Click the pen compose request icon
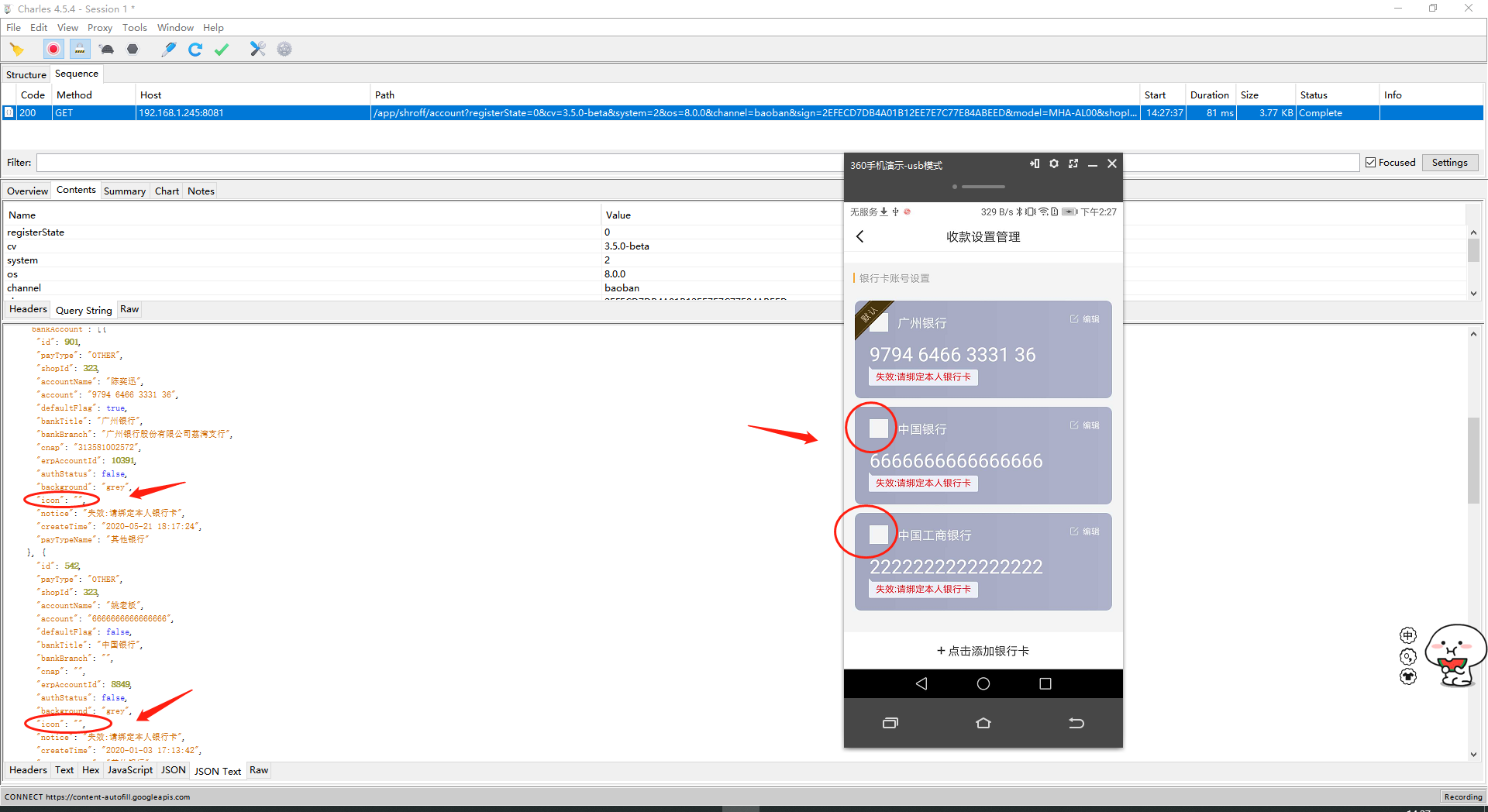The height and width of the screenshot is (812, 1488). [168, 50]
